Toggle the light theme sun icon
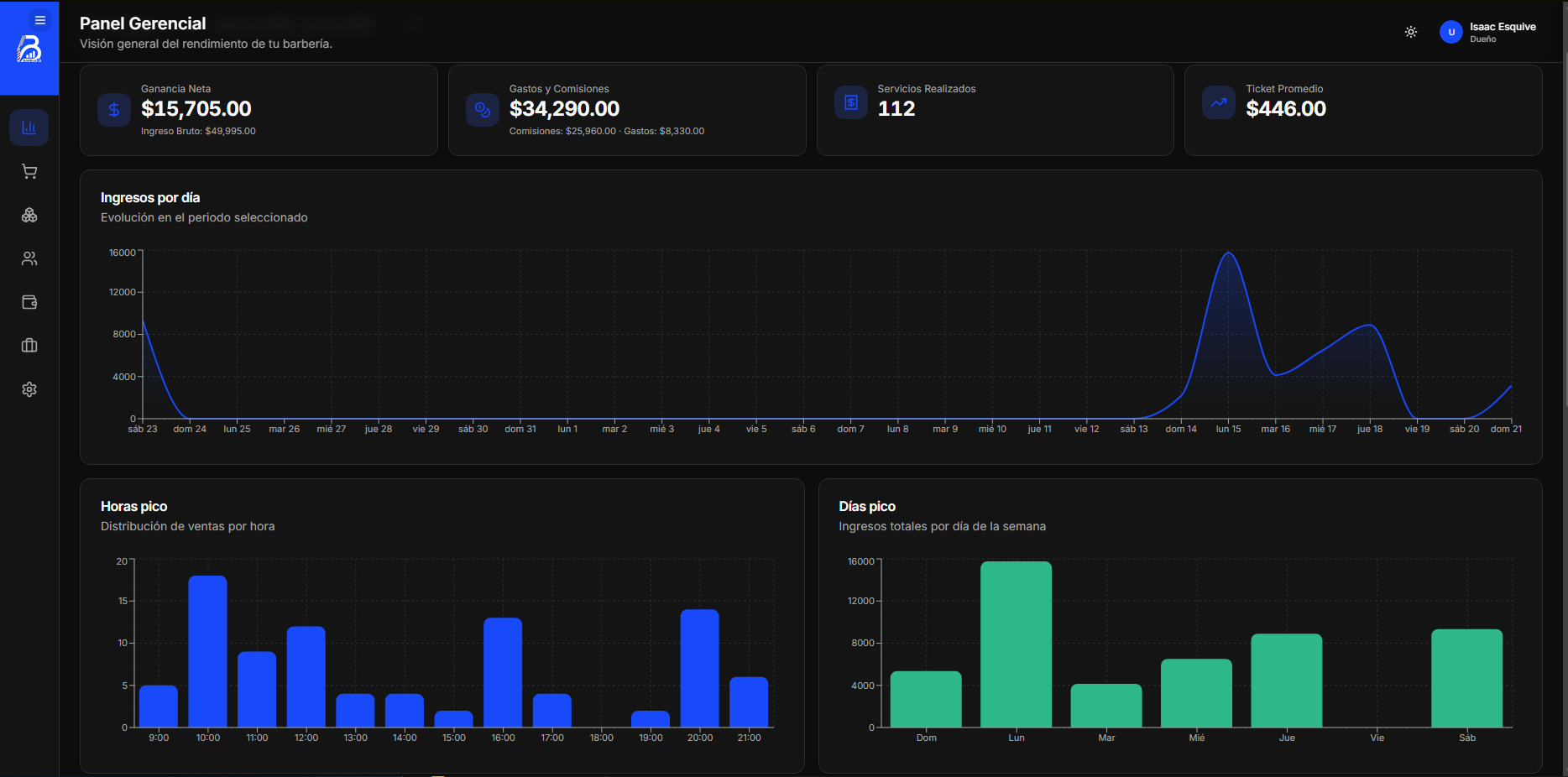The height and width of the screenshot is (777, 1568). click(x=1411, y=32)
